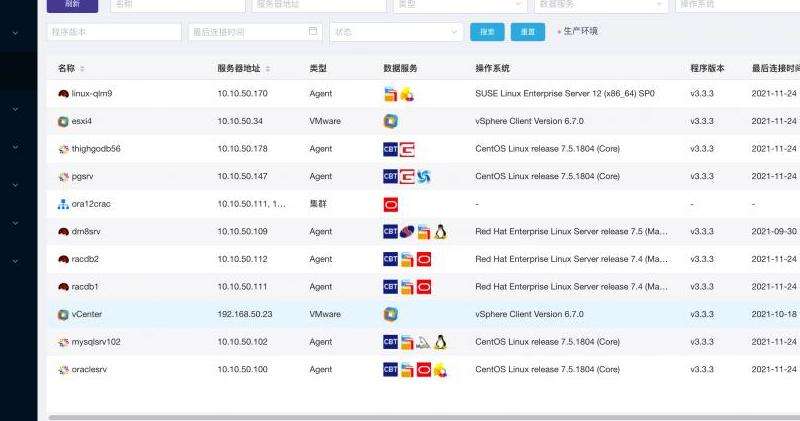Click the Linux penguin icon in dm8srv row
800x421 pixels.
[440, 232]
